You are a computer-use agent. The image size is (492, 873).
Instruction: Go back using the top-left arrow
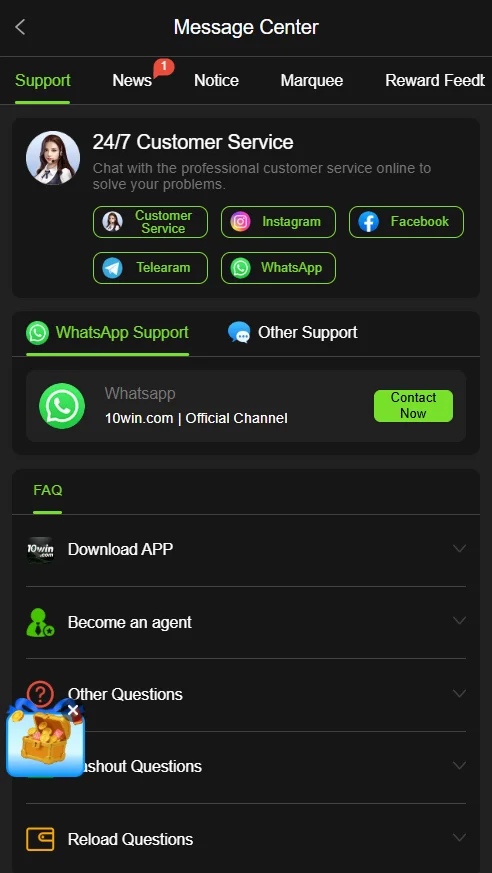[21, 27]
